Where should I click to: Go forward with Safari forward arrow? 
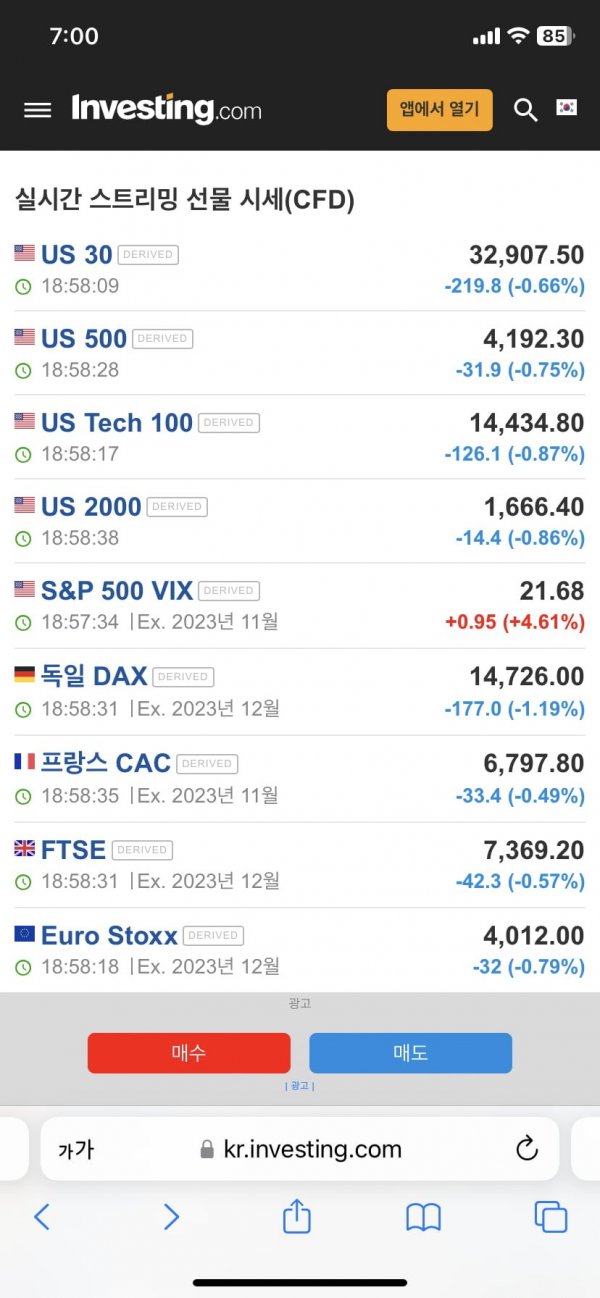[x=171, y=1216]
